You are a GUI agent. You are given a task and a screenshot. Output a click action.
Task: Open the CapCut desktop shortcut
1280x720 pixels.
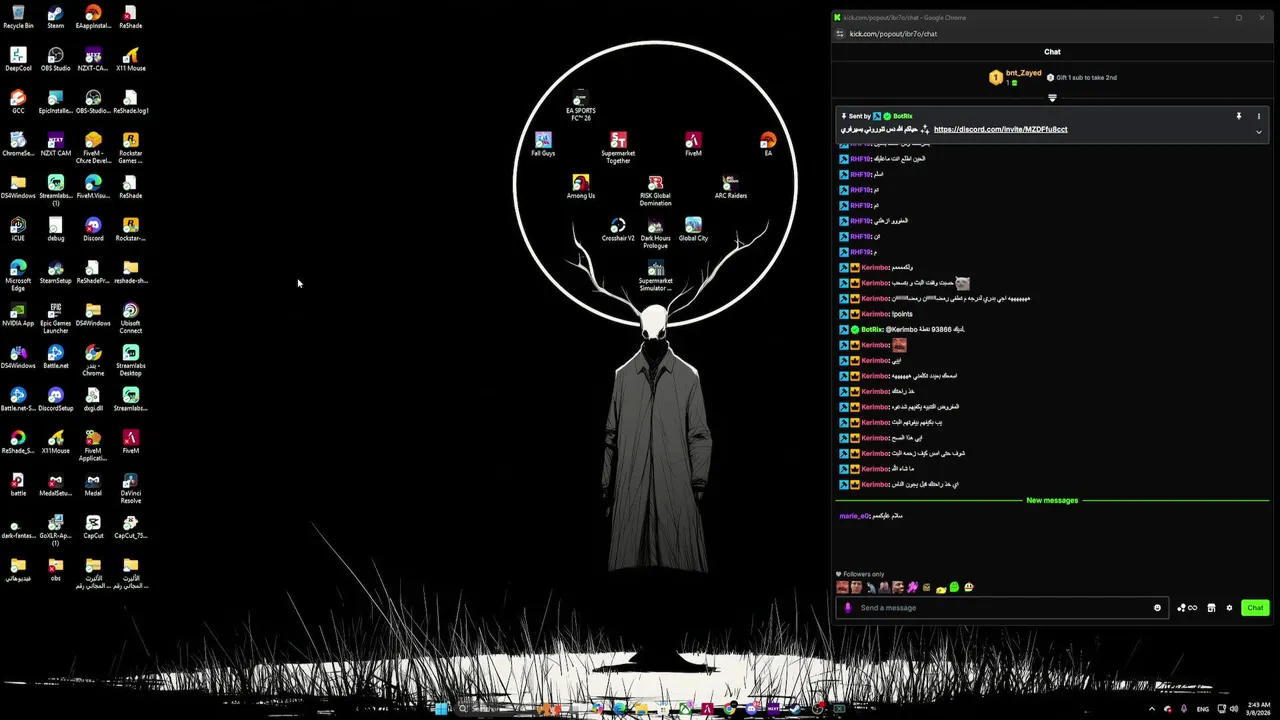point(93,526)
